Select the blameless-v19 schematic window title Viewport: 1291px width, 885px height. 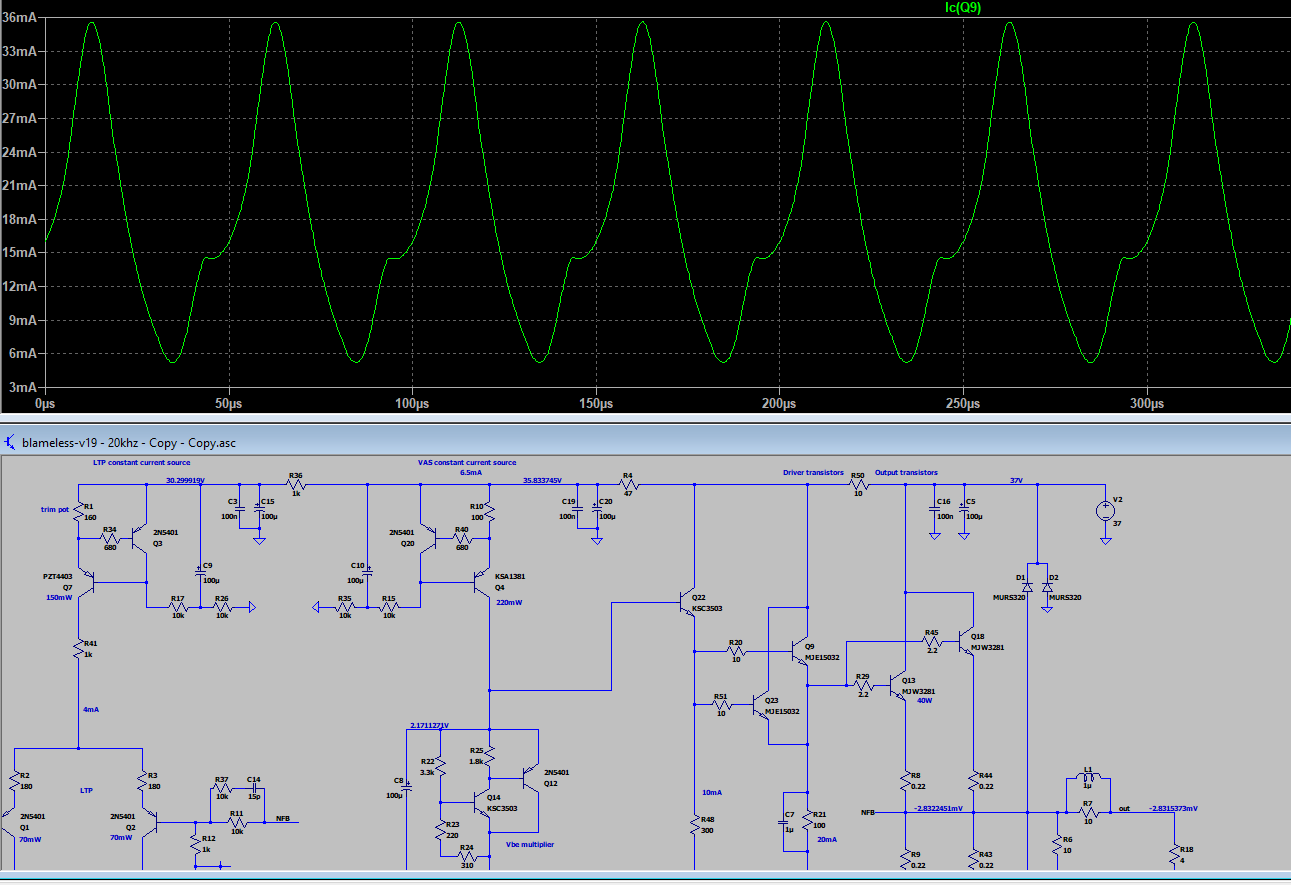[x=128, y=441]
